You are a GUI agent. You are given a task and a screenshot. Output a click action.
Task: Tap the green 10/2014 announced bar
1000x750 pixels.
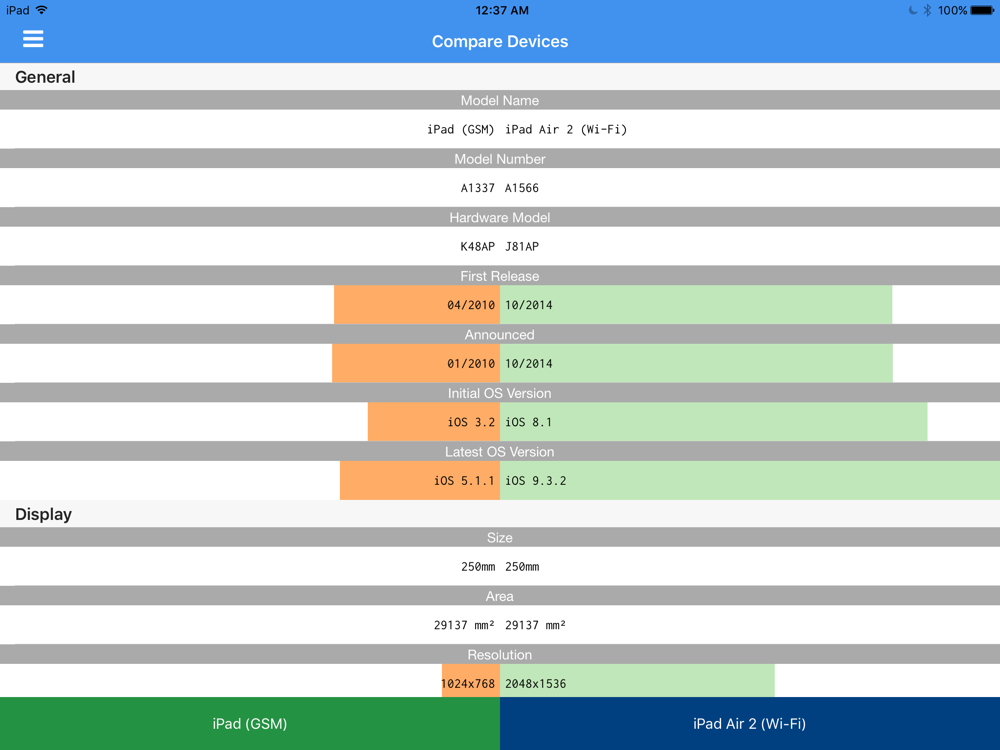point(696,364)
